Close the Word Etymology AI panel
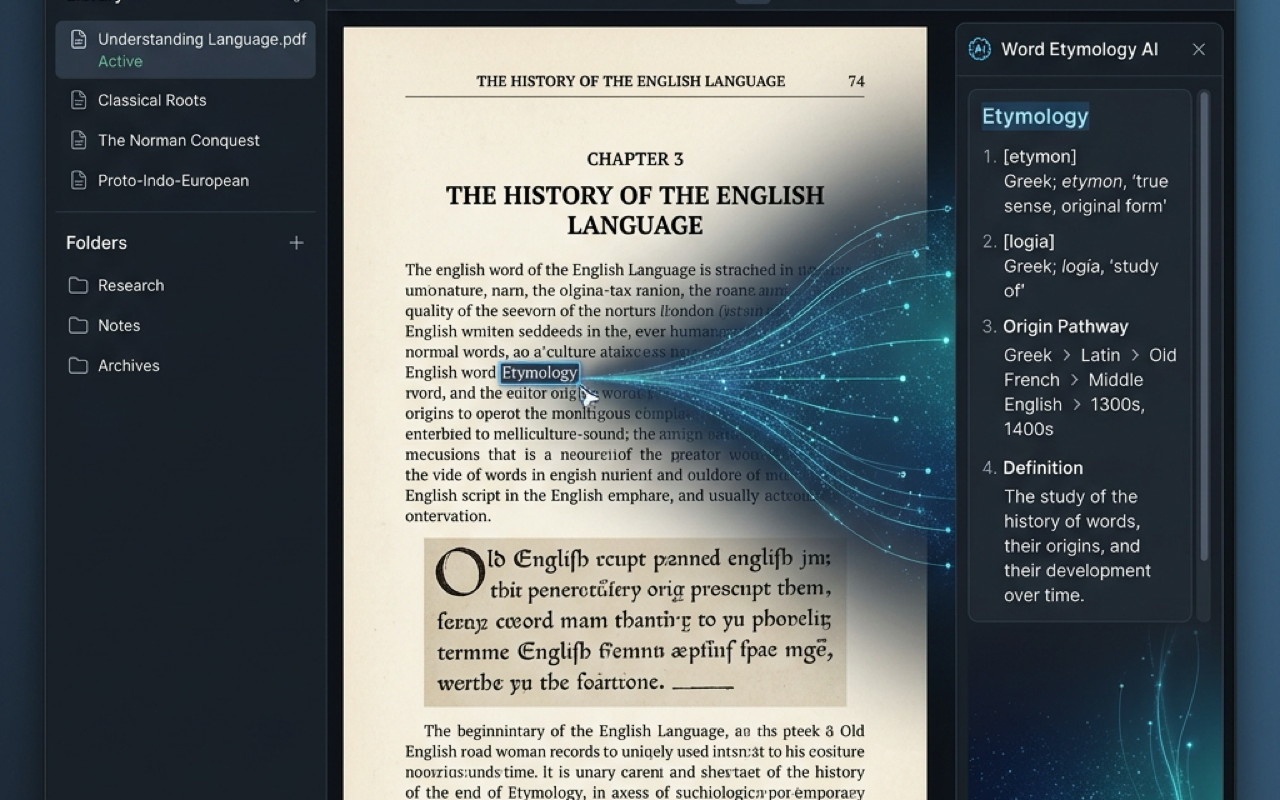1280x800 pixels. [x=1199, y=49]
